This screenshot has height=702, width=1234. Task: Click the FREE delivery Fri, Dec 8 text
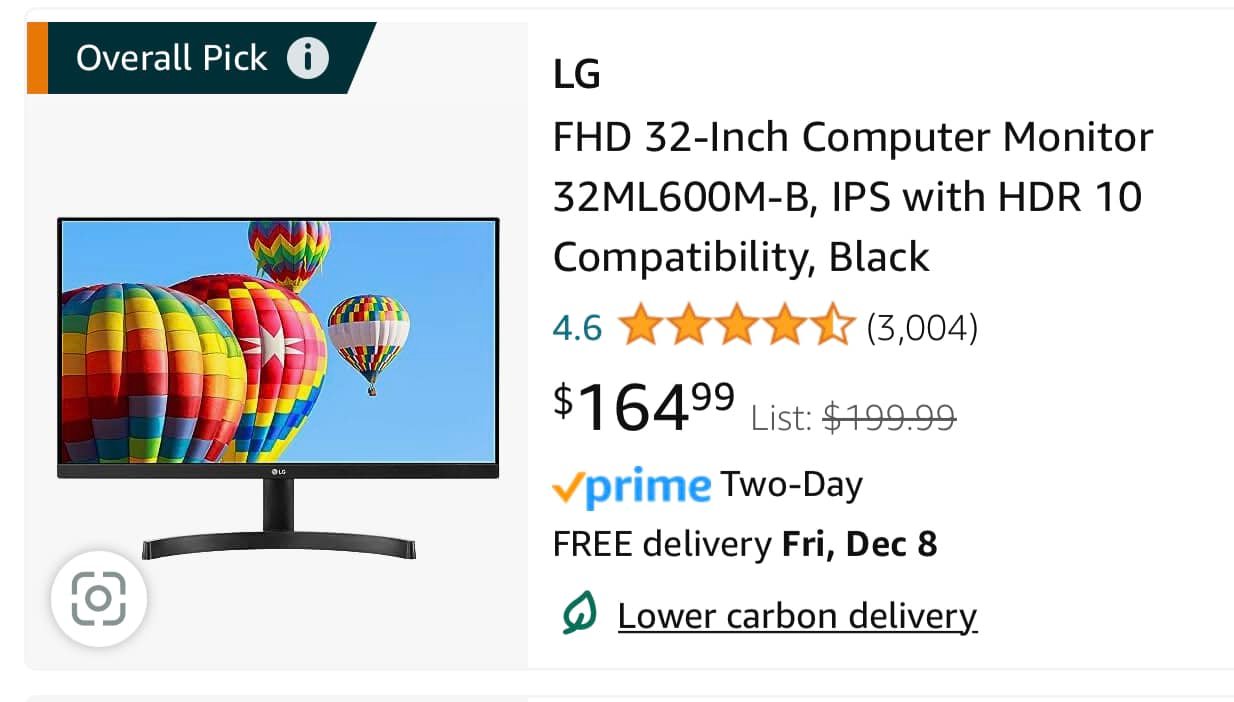coord(745,545)
